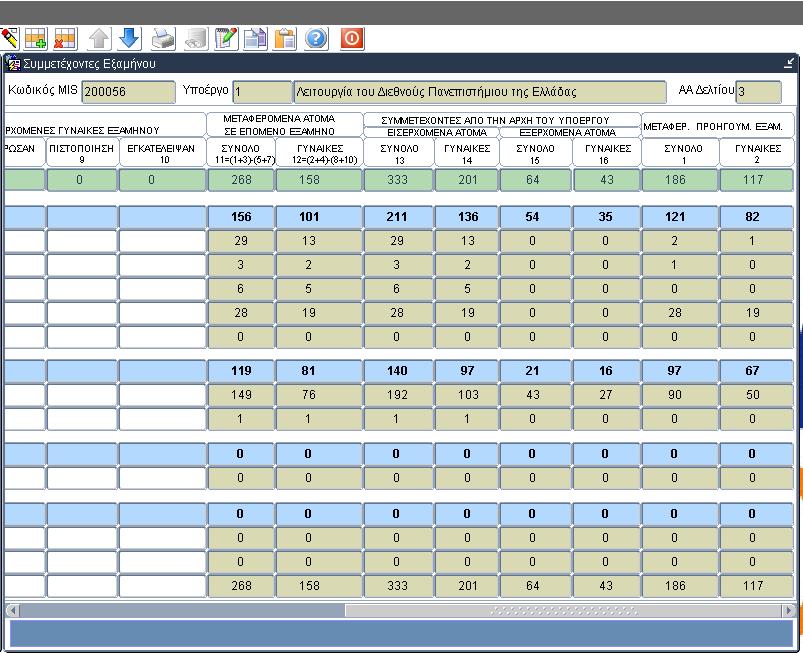This screenshot has height=653, width=803.
Task: Click the cell showing 50
Action: [x=756, y=395]
